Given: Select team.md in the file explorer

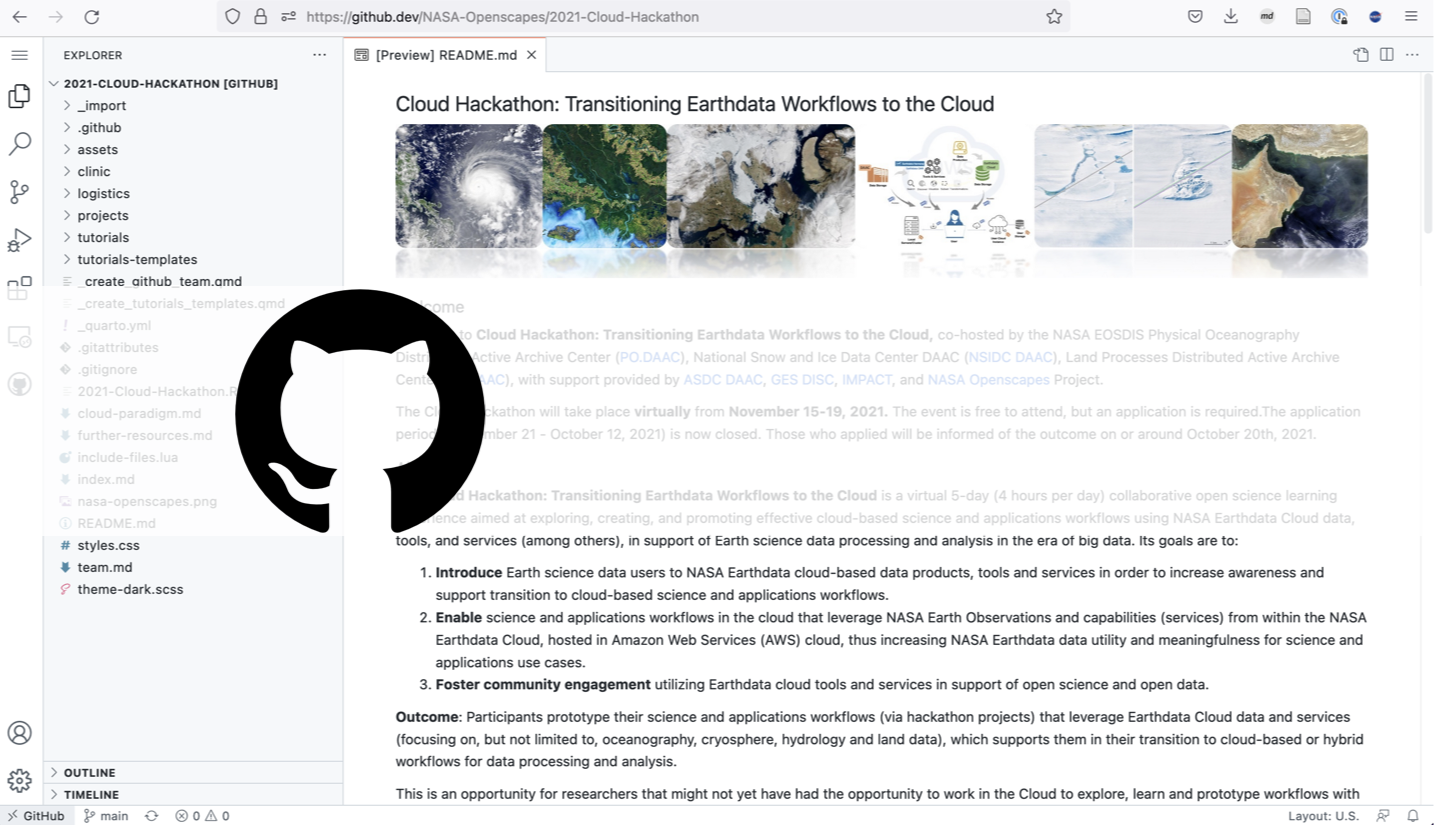Looking at the screenshot, I should pos(104,567).
